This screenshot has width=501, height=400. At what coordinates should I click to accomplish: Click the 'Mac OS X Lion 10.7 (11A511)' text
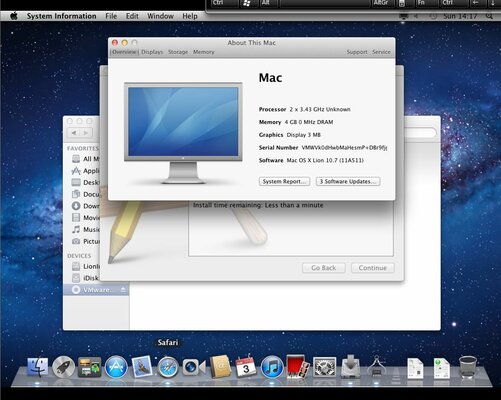coord(325,160)
